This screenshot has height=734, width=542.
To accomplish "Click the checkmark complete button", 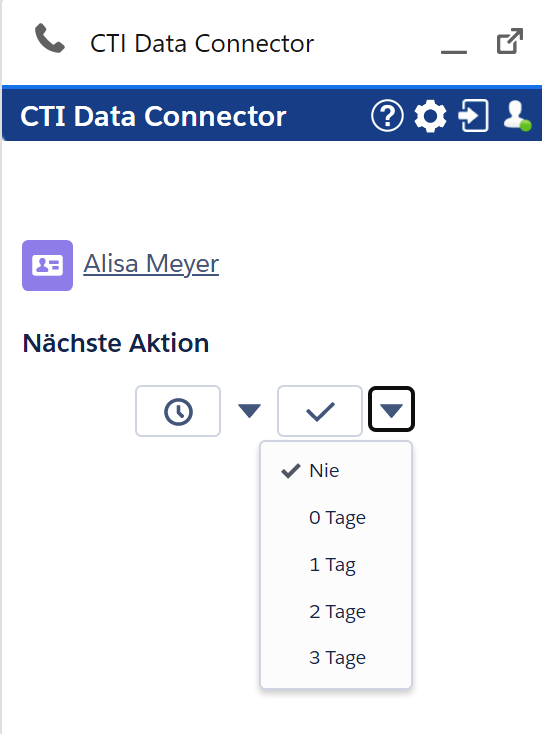I will (x=320, y=411).
